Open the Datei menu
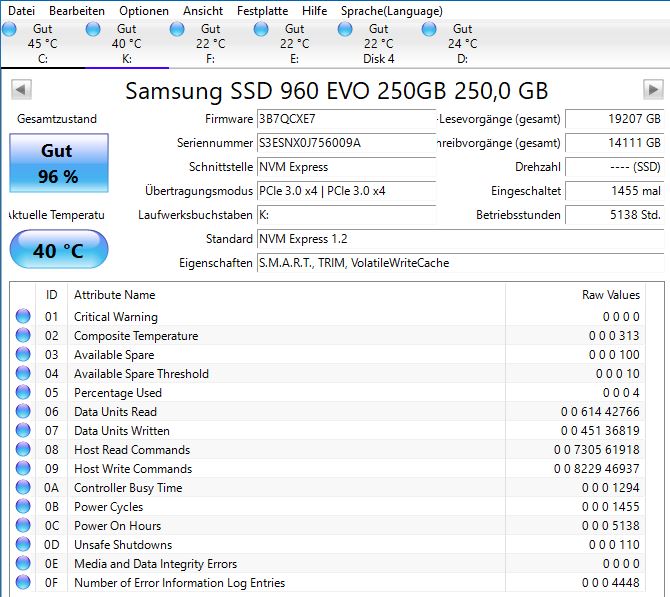Image resolution: width=670 pixels, height=597 pixels. click(x=21, y=11)
